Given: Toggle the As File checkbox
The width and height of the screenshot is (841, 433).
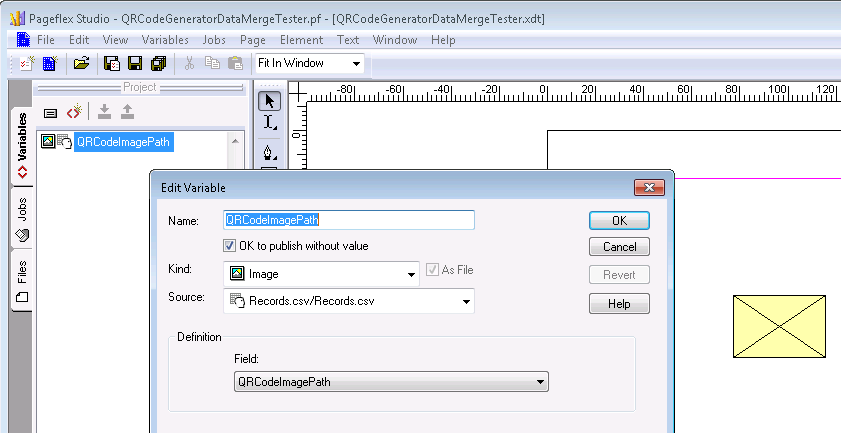Looking at the screenshot, I should pyautogui.click(x=432, y=270).
